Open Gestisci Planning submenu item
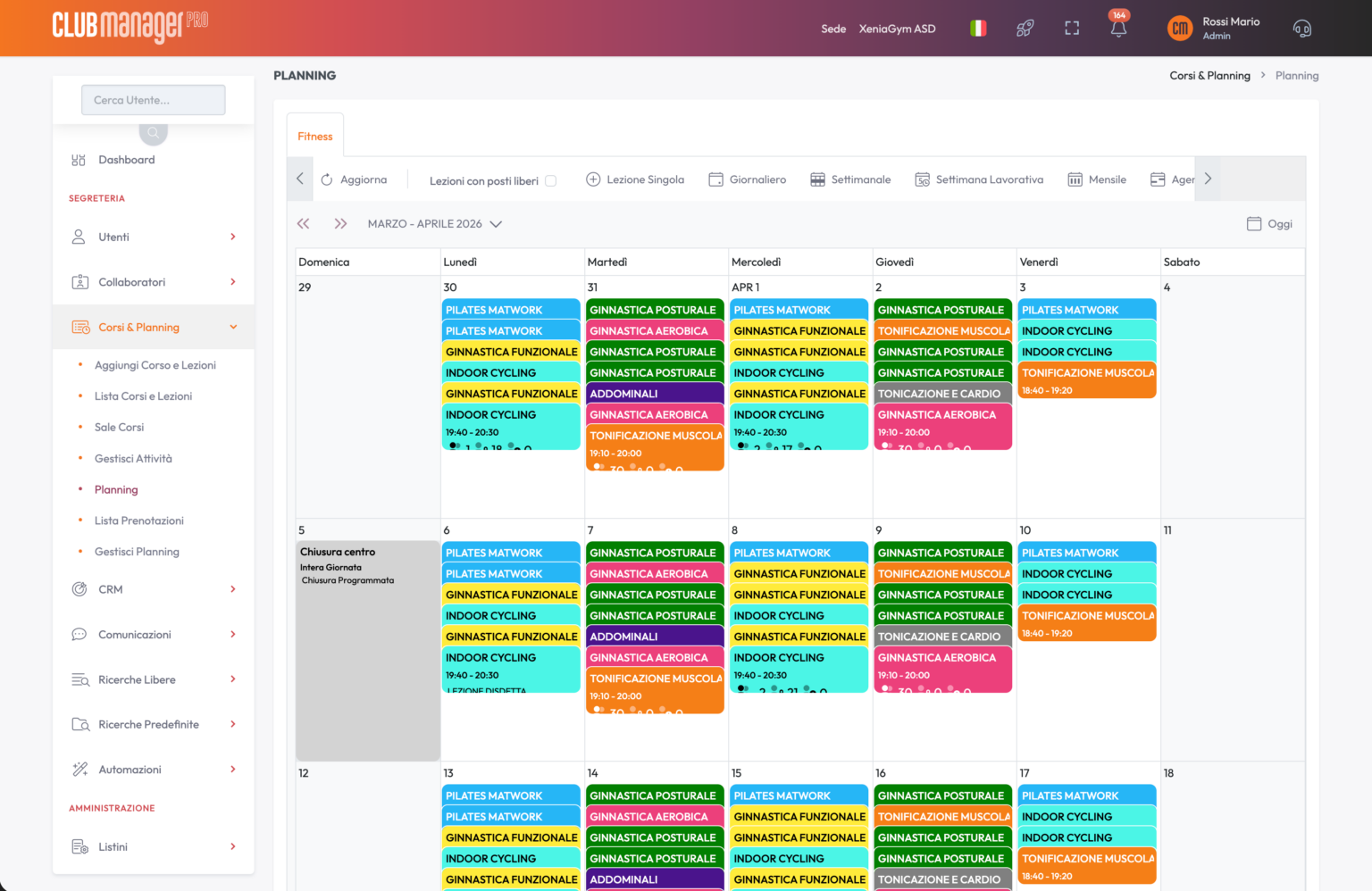 [137, 552]
